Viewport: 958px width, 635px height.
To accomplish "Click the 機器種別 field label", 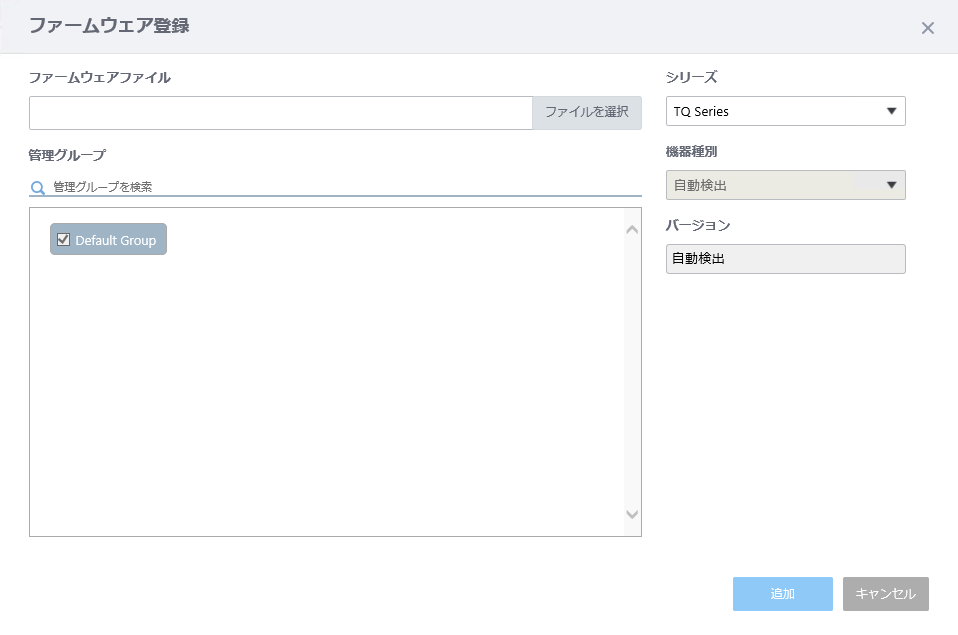I will tap(691, 152).
